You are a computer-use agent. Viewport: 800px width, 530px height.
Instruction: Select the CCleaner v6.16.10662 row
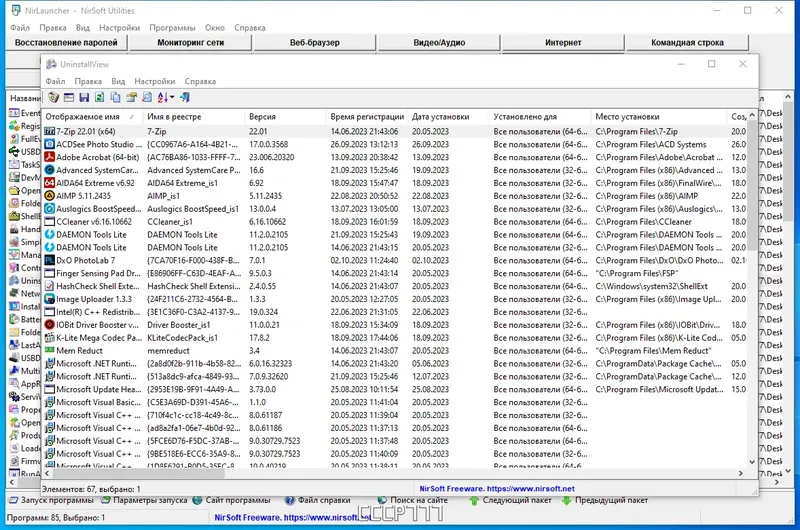[x=394, y=222]
